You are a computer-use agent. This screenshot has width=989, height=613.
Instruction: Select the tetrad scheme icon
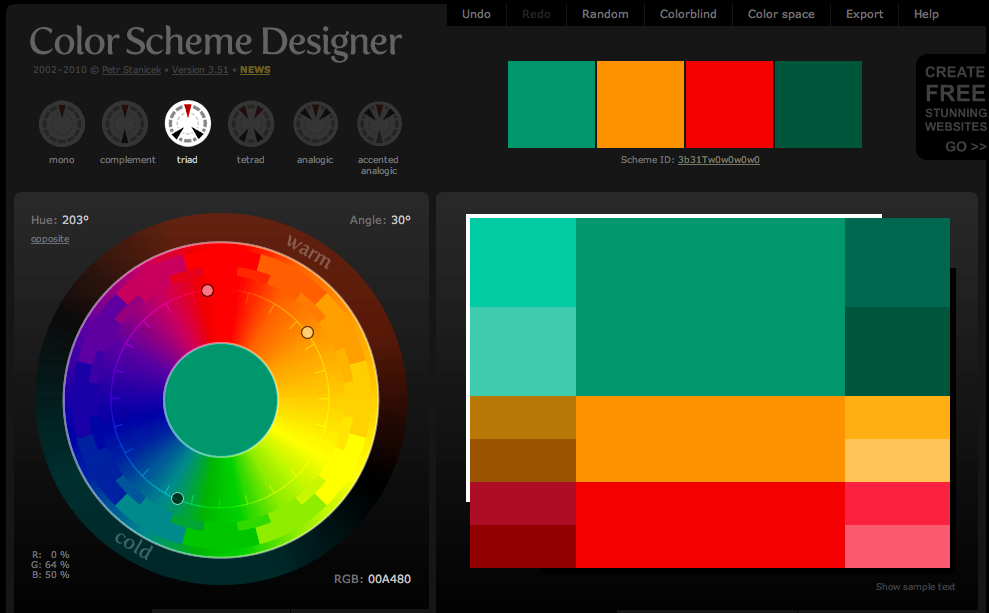[x=251, y=124]
